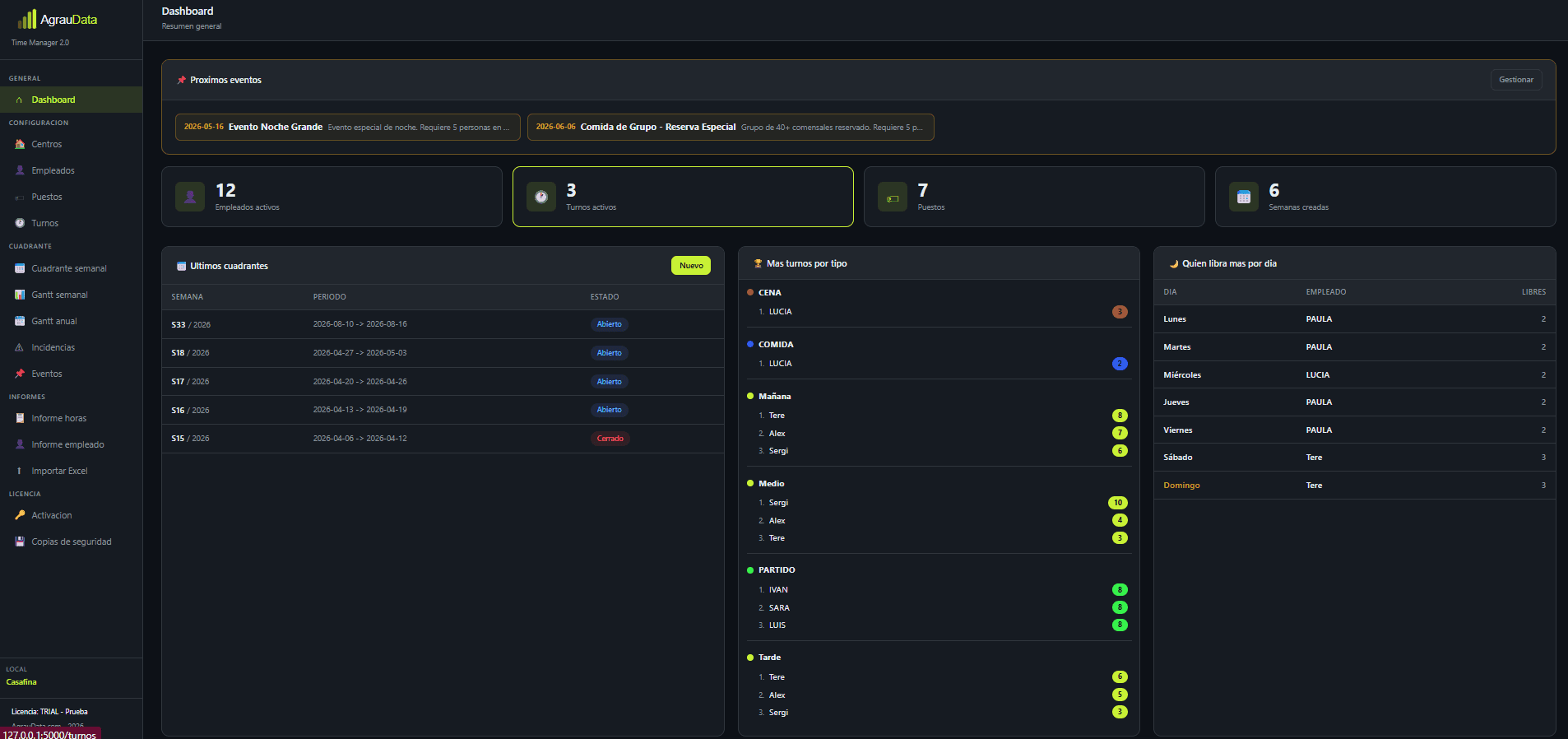Click period 2026-04-27 -> 2026-05-03

360,352
